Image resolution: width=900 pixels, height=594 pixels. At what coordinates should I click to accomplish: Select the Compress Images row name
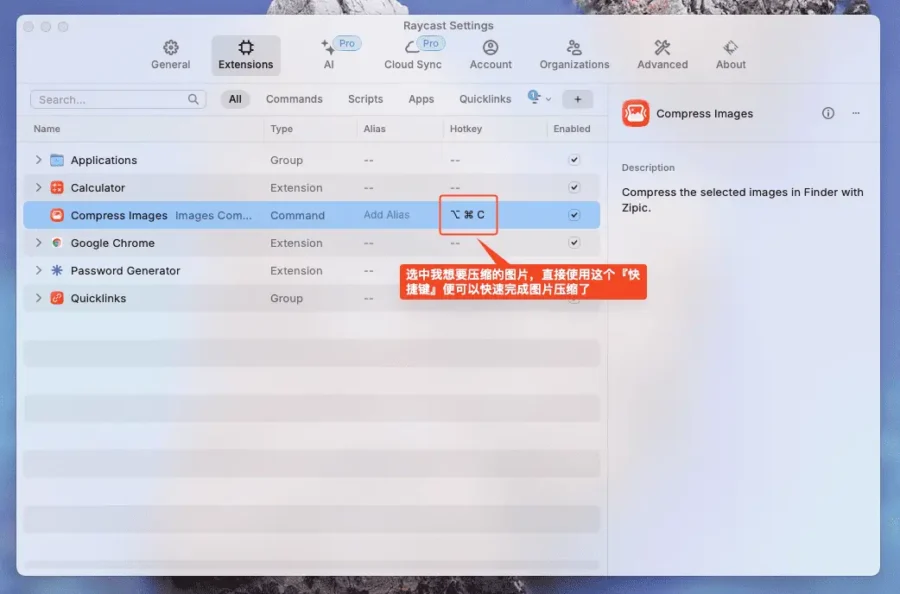119,215
